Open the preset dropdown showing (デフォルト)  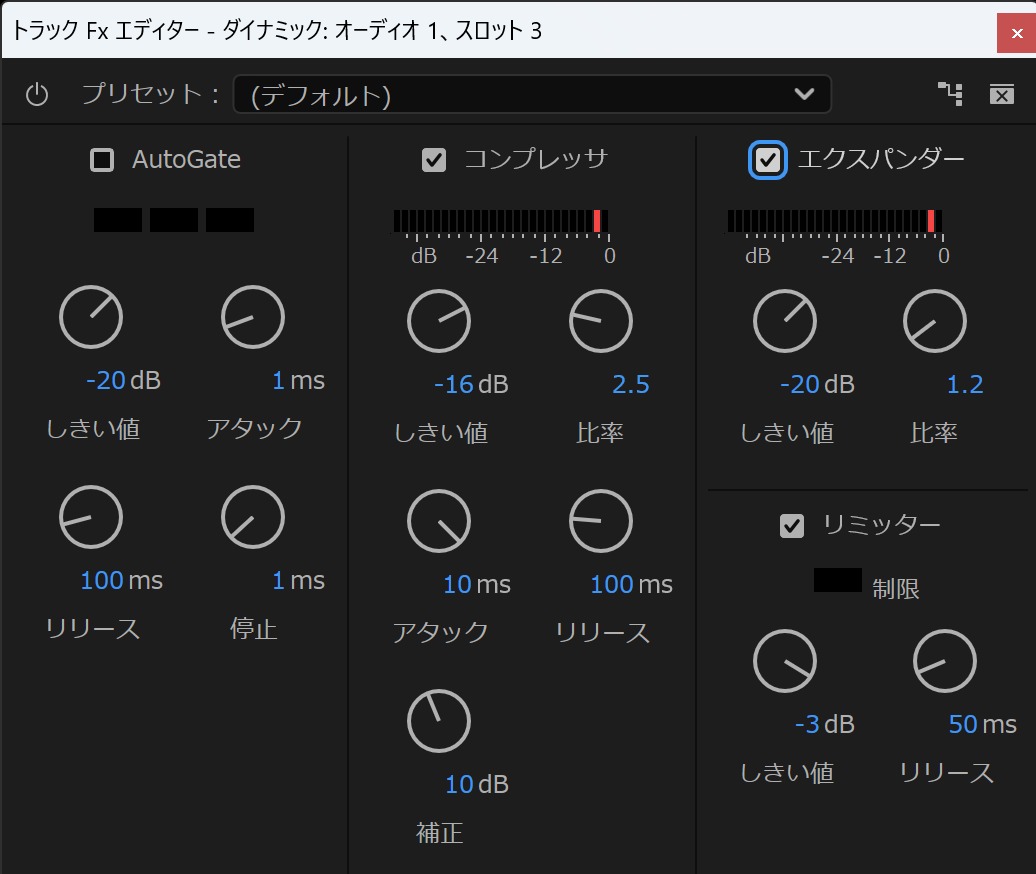point(532,94)
